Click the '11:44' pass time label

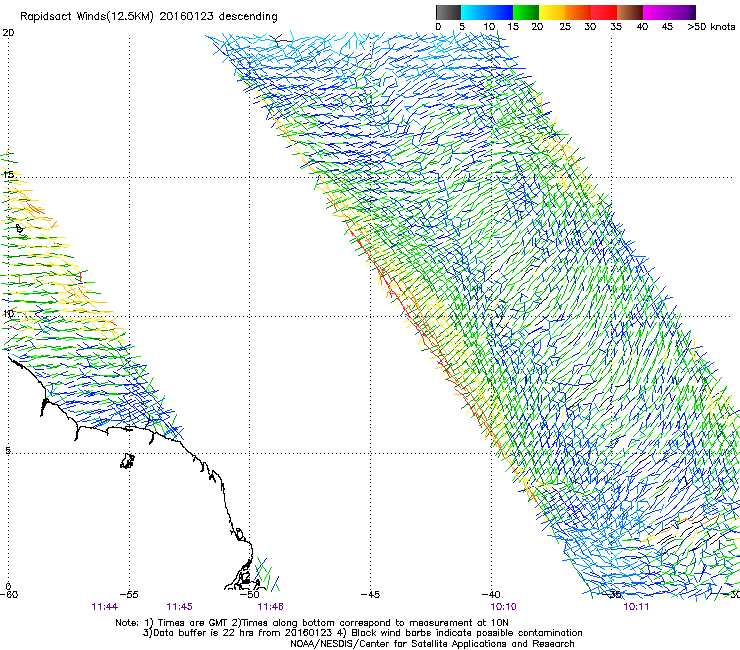[105, 607]
